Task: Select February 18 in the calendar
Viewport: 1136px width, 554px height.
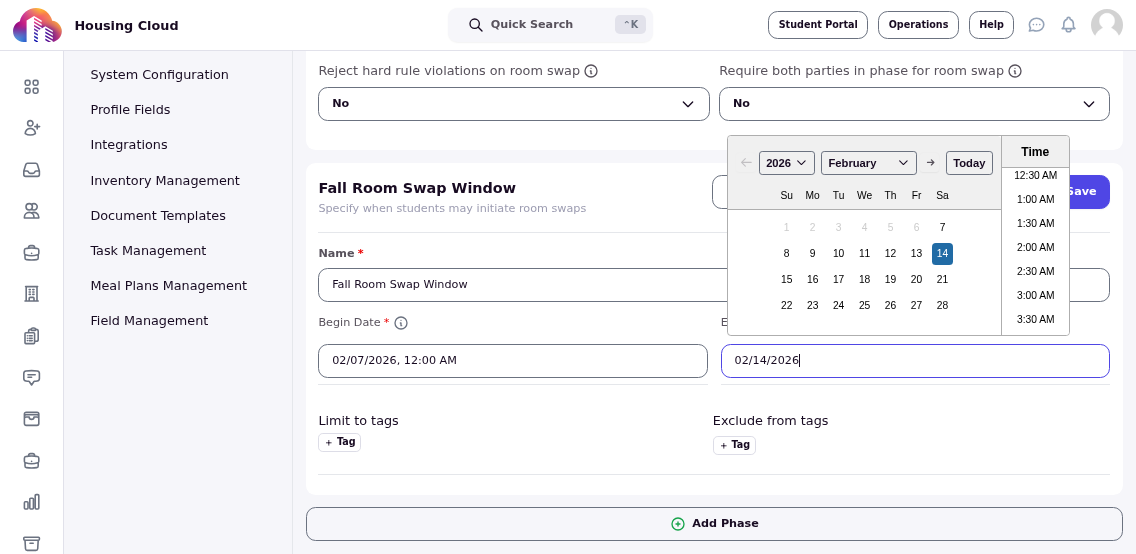Action: [x=864, y=280]
